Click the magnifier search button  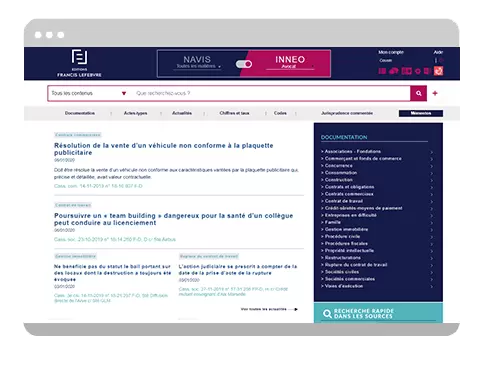pos(418,93)
